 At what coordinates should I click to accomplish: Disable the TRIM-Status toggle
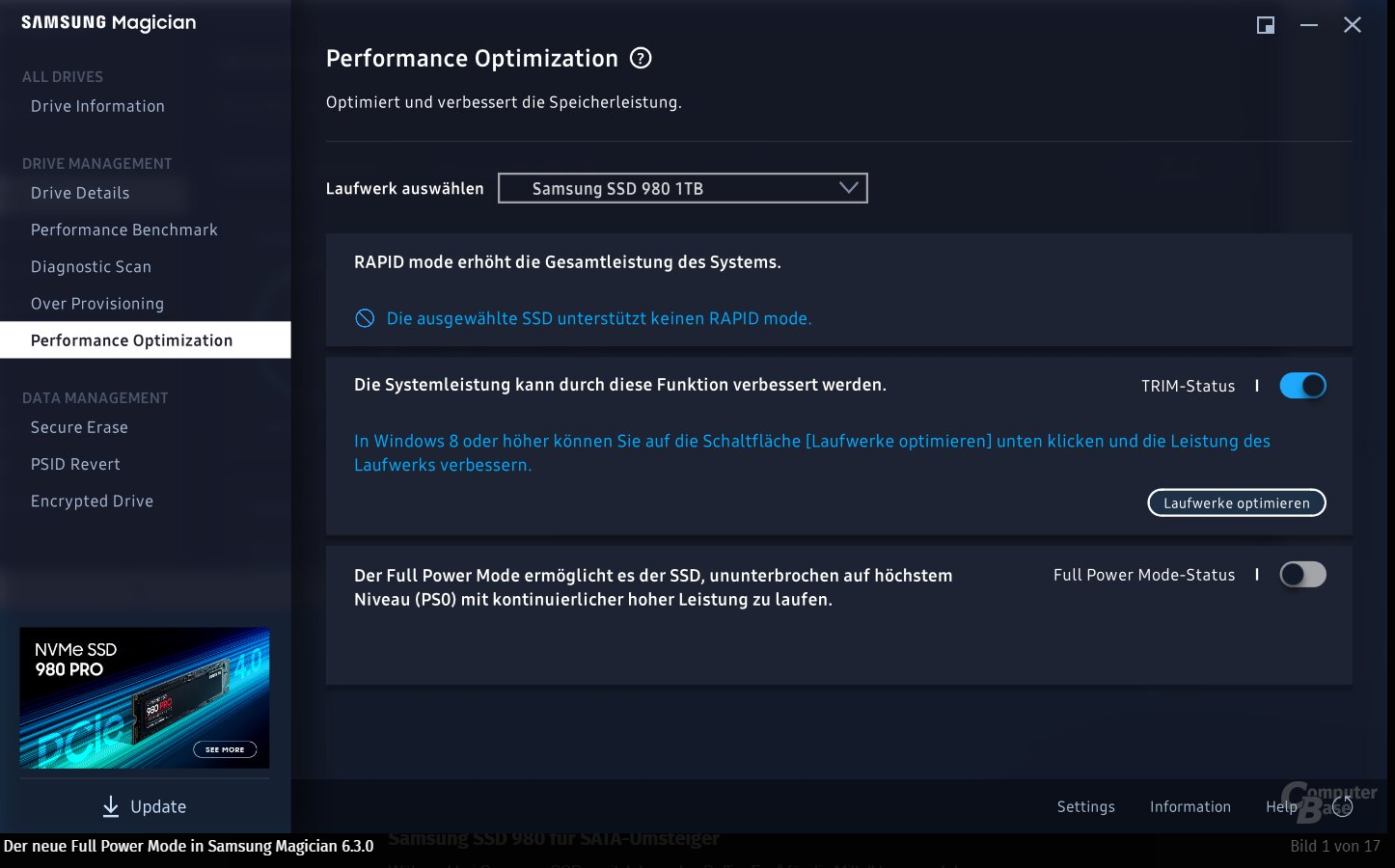(x=1303, y=385)
